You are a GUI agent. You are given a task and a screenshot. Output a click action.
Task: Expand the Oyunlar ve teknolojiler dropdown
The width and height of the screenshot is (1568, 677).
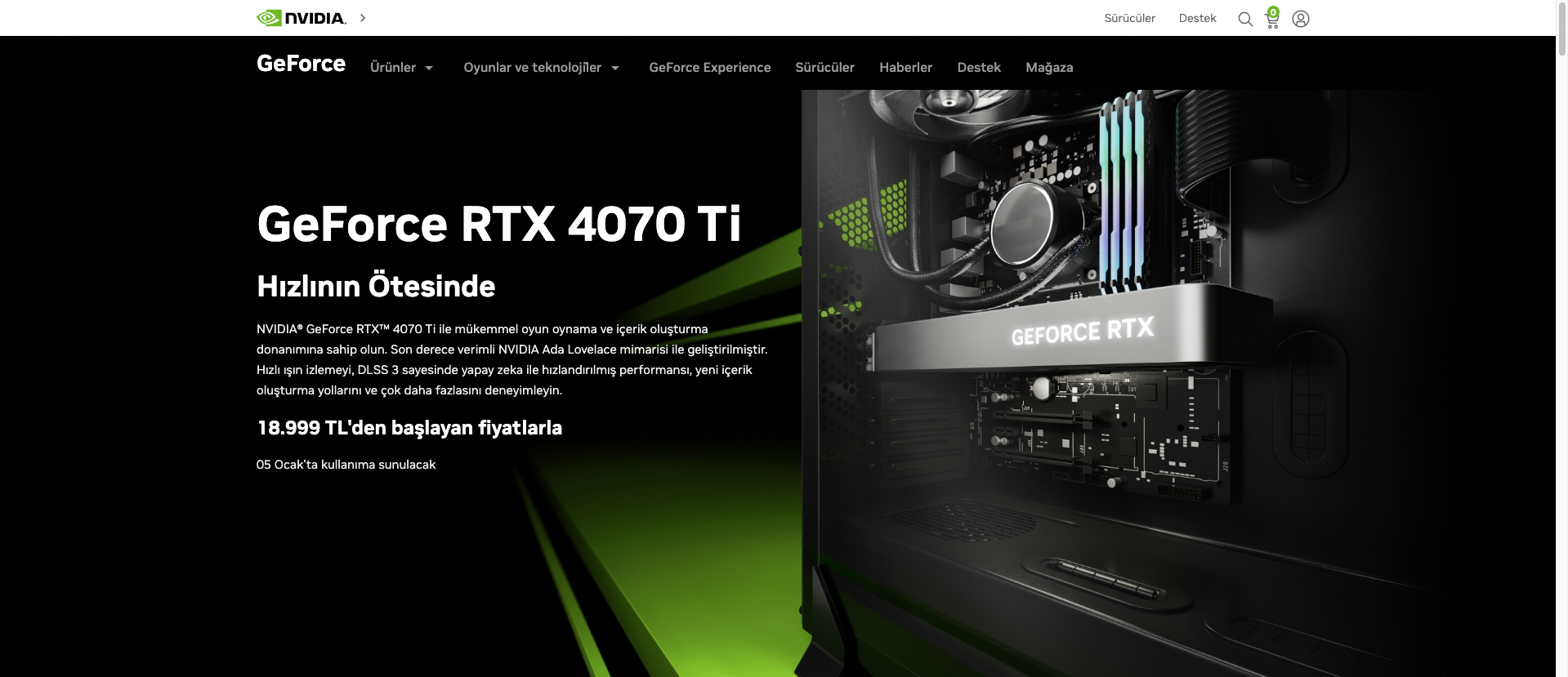tap(541, 68)
